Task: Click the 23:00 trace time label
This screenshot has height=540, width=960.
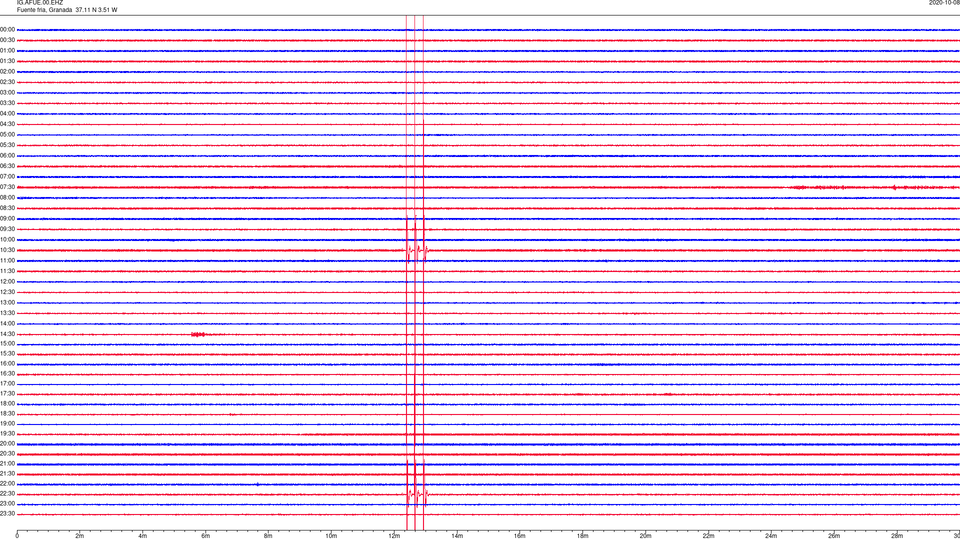Action: (7, 504)
